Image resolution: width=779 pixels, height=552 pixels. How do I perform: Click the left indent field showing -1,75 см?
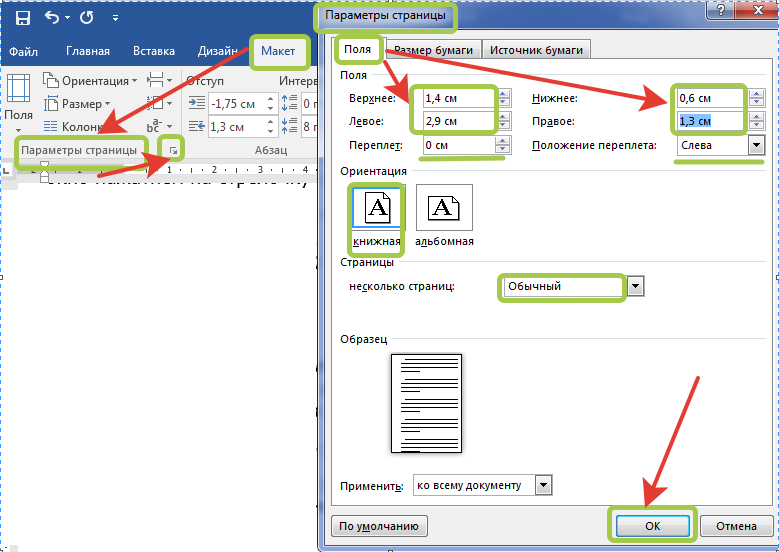tap(237, 104)
